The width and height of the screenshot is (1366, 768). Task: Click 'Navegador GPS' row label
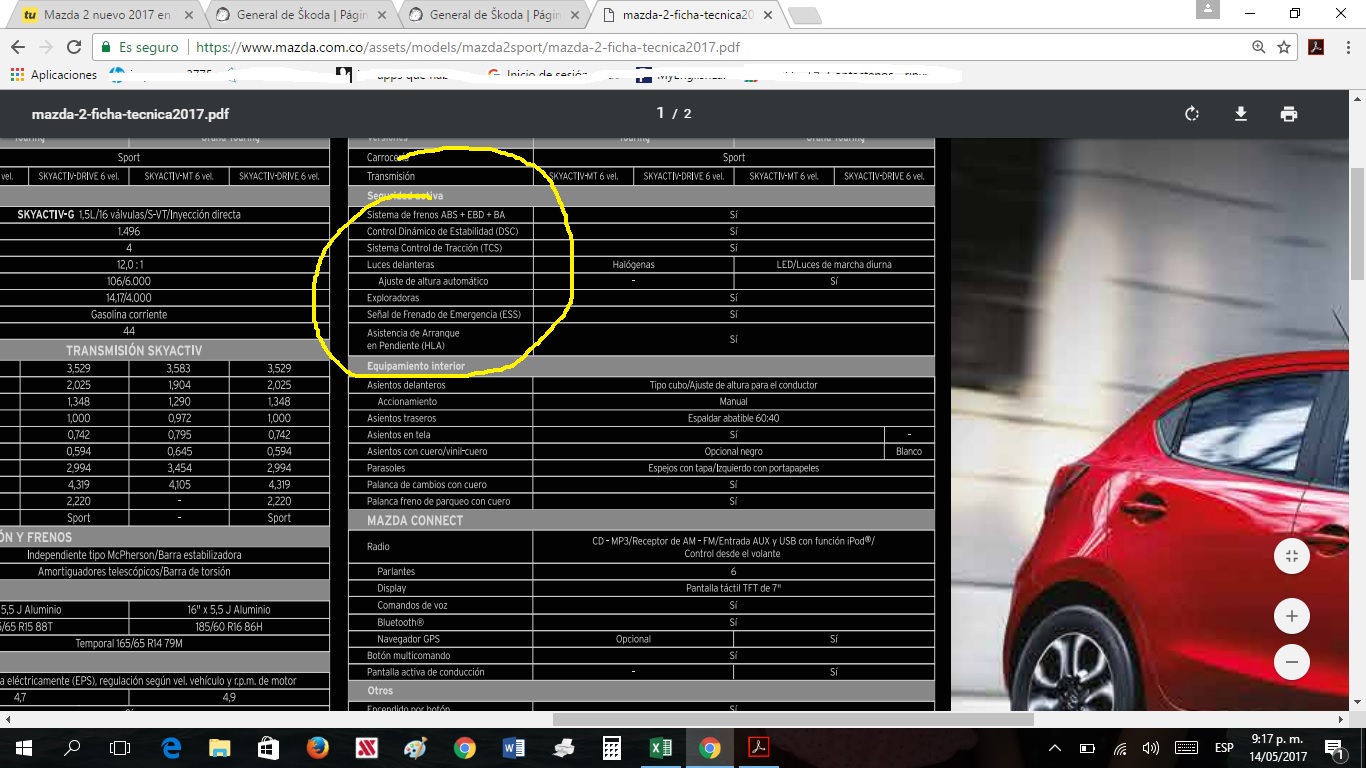click(408, 638)
